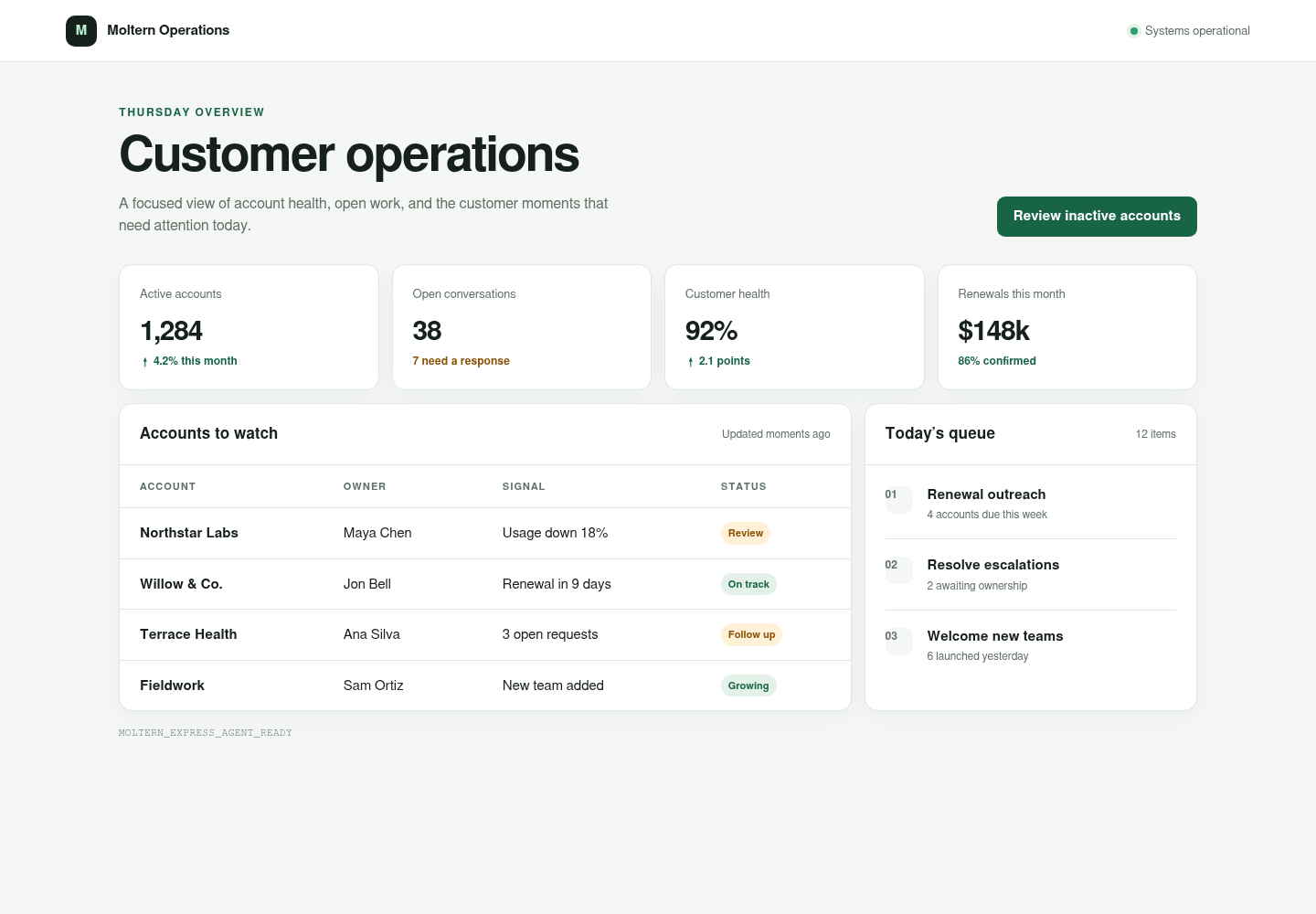
Task: Click the STATUS column header
Action: tap(743, 486)
